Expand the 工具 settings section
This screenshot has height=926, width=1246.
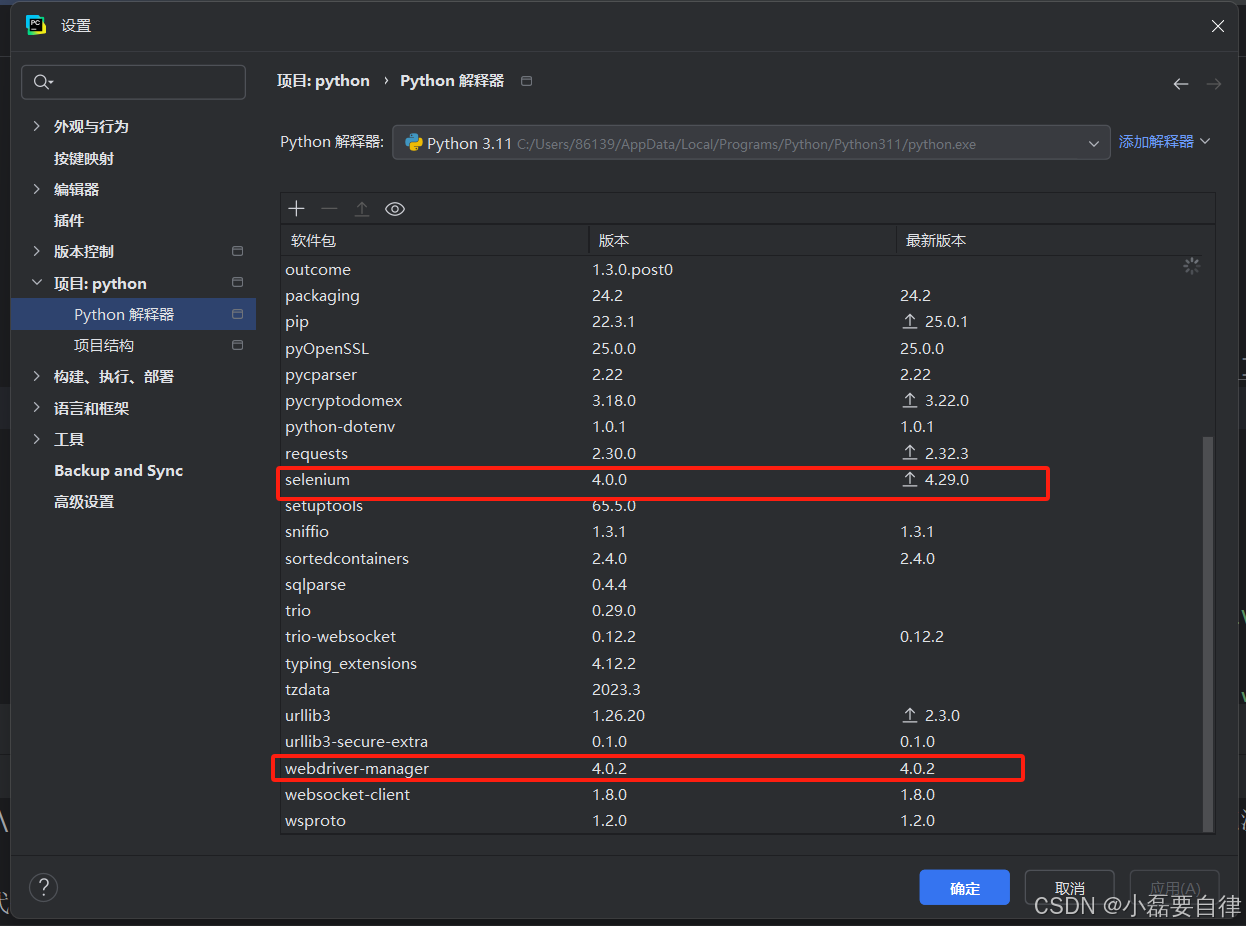(x=37, y=439)
